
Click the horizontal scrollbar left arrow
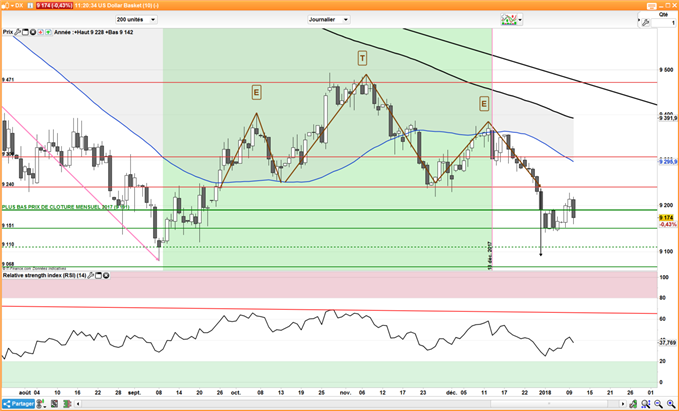coord(78,404)
